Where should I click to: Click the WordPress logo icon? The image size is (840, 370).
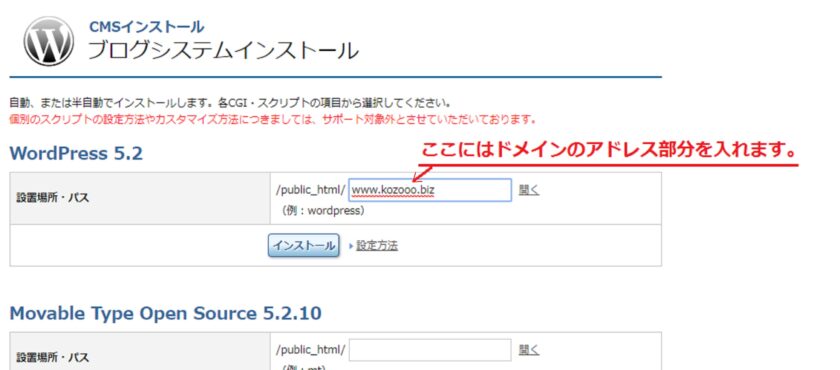pyautogui.click(x=49, y=41)
